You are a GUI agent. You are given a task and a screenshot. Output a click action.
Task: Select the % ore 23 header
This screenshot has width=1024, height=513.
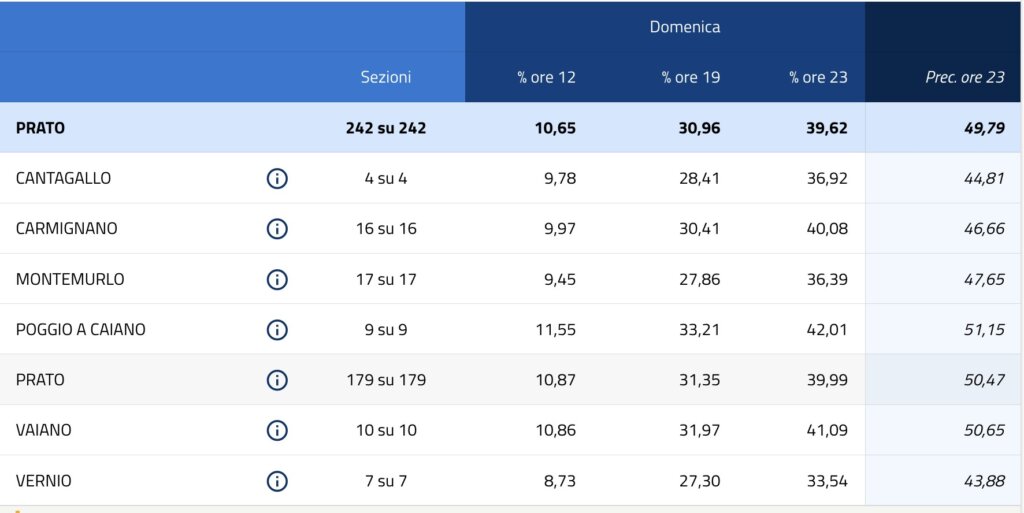(x=818, y=77)
